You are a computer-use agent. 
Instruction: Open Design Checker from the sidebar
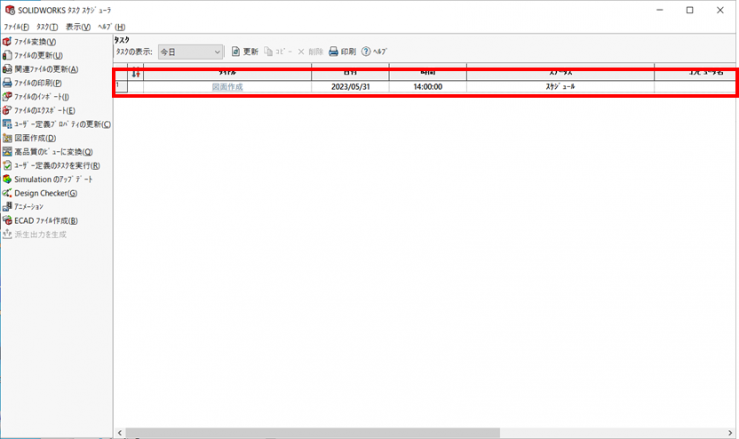coord(7,193)
